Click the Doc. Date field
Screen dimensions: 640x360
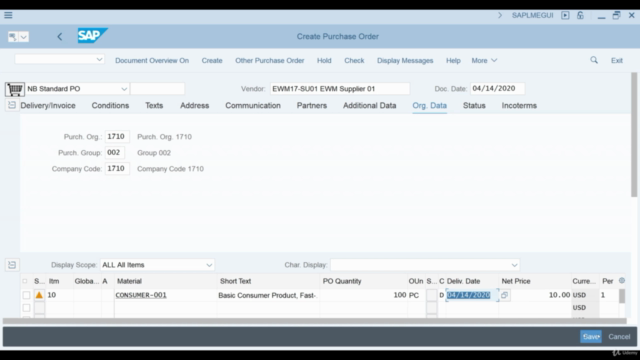[x=497, y=89]
